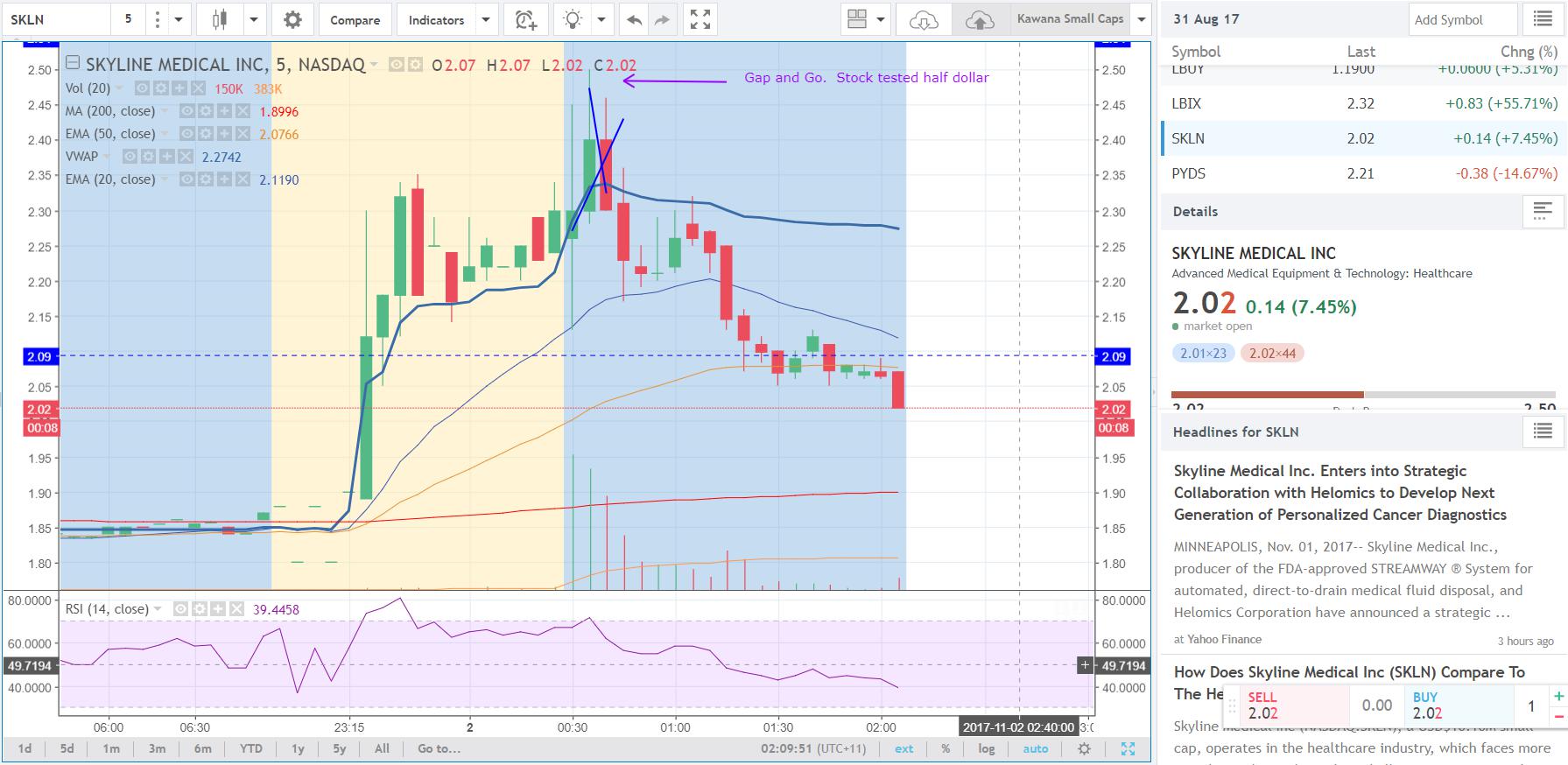The image size is (1568, 765).
Task: Open the SKYLINE MEDICAL main series settings gear
Action: click(x=415, y=64)
